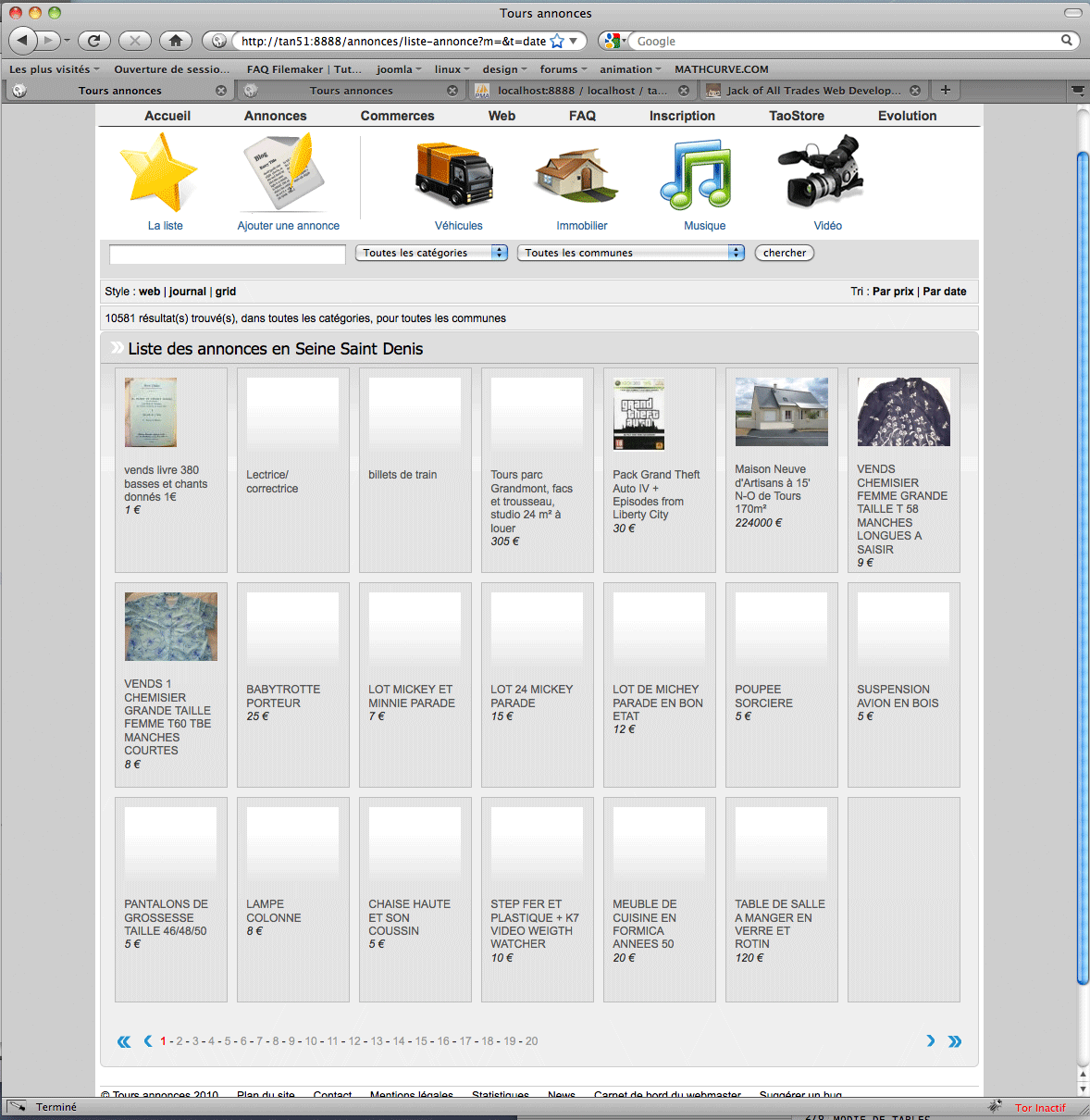Image resolution: width=1090 pixels, height=1120 pixels.
Task: Go to next page with single-right arrow
Action: pyautogui.click(x=931, y=1041)
